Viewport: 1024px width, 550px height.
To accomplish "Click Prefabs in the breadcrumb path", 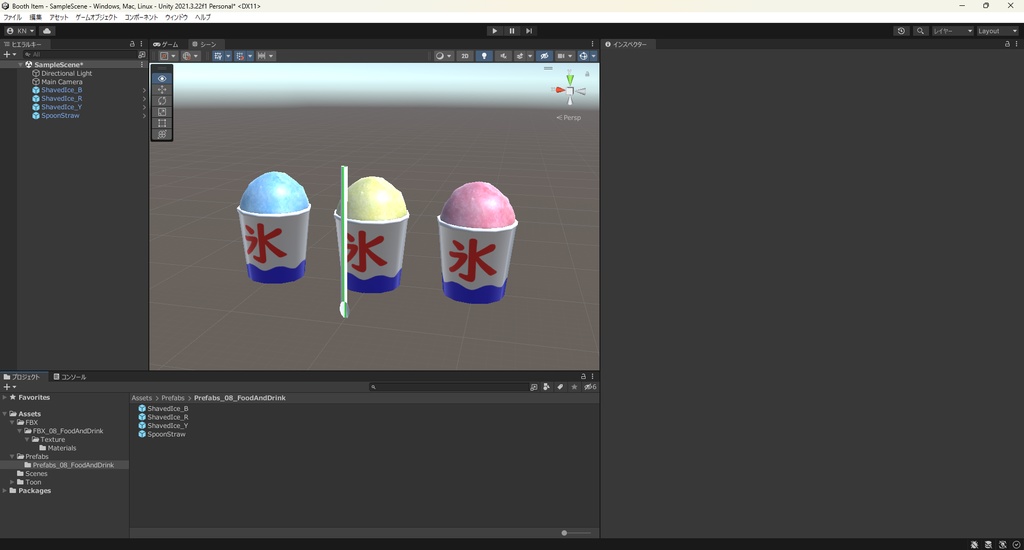I will click(x=173, y=398).
